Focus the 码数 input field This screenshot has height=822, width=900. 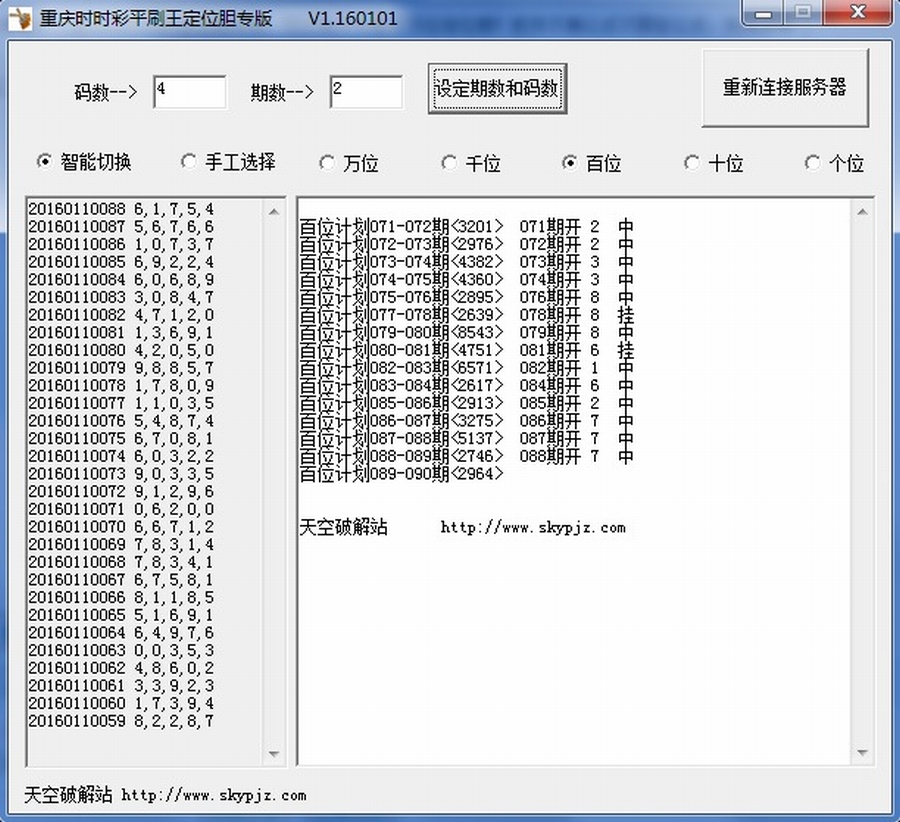point(190,92)
